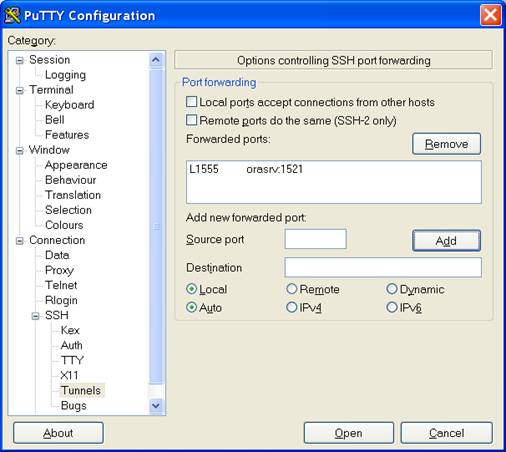Click Add to add forwarded port
Image resolution: width=506 pixels, height=452 pixels.
click(446, 240)
